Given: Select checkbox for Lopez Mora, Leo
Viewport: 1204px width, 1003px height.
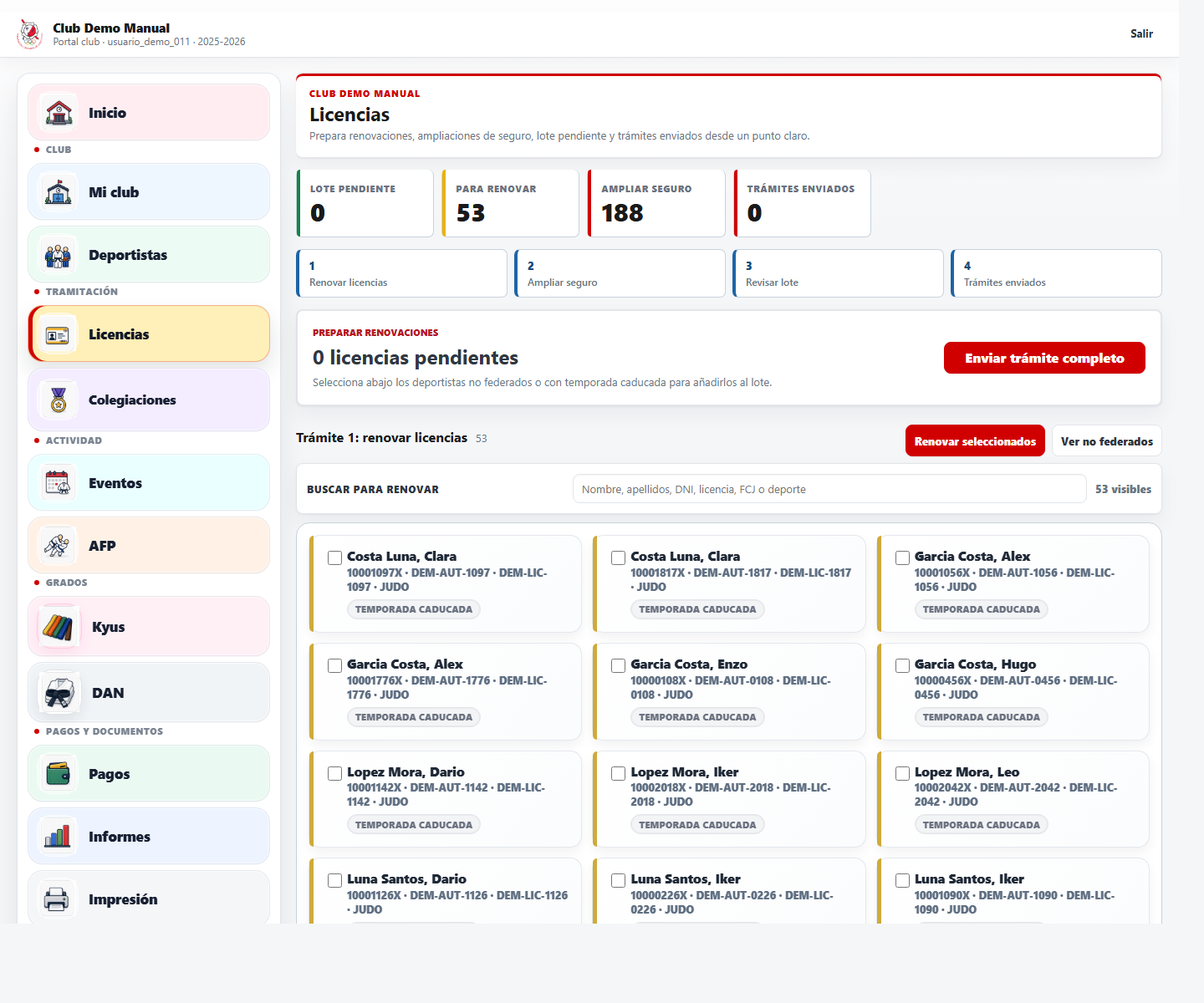Looking at the screenshot, I should tap(902, 774).
